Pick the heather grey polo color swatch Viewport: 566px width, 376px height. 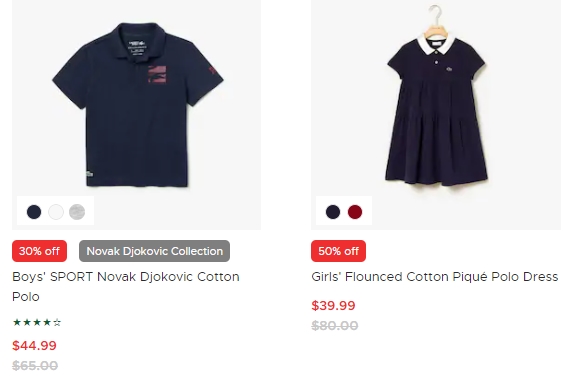pos(77,211)
